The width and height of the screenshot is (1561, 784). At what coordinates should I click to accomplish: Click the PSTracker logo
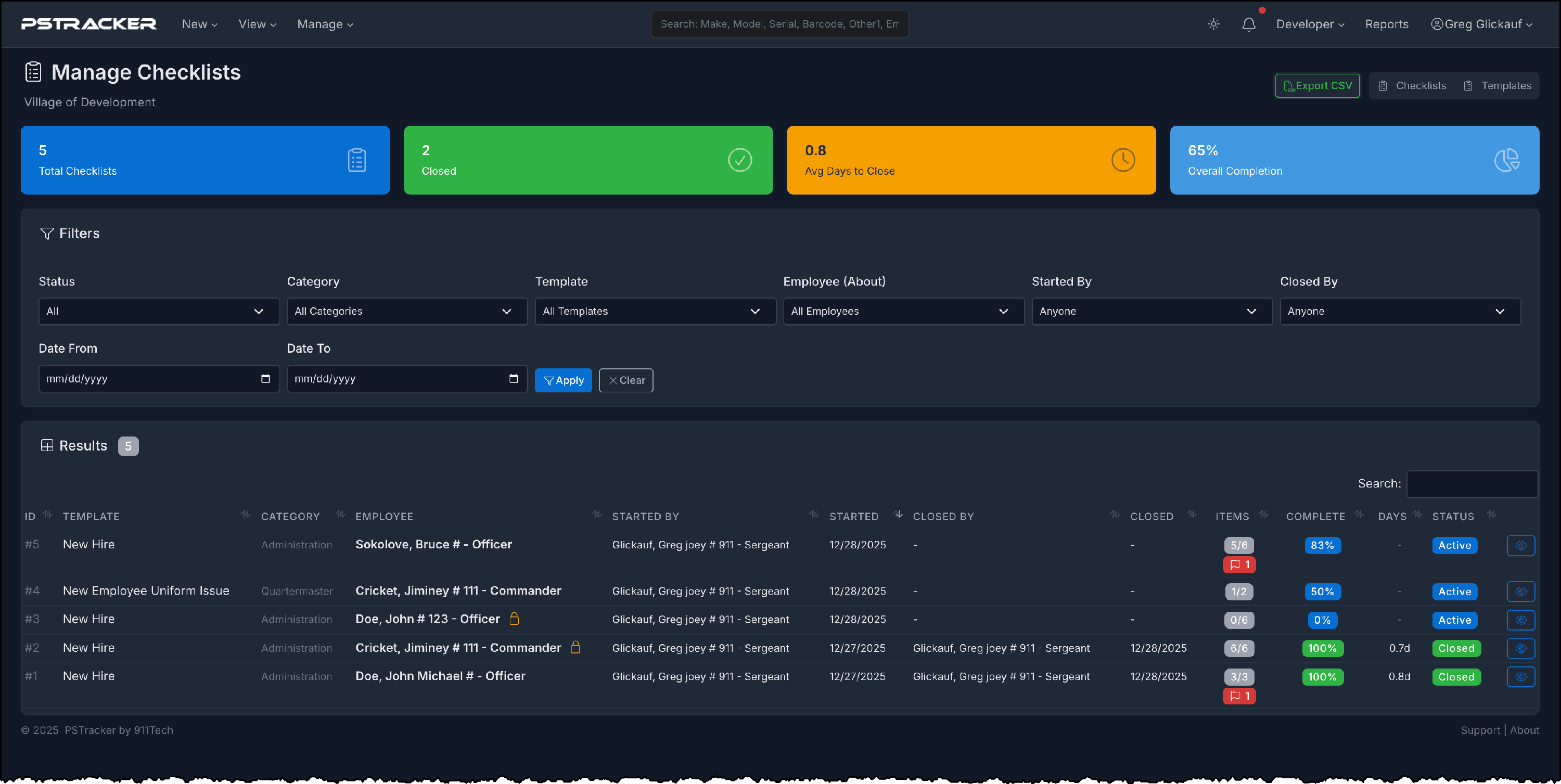pos(89,24)
